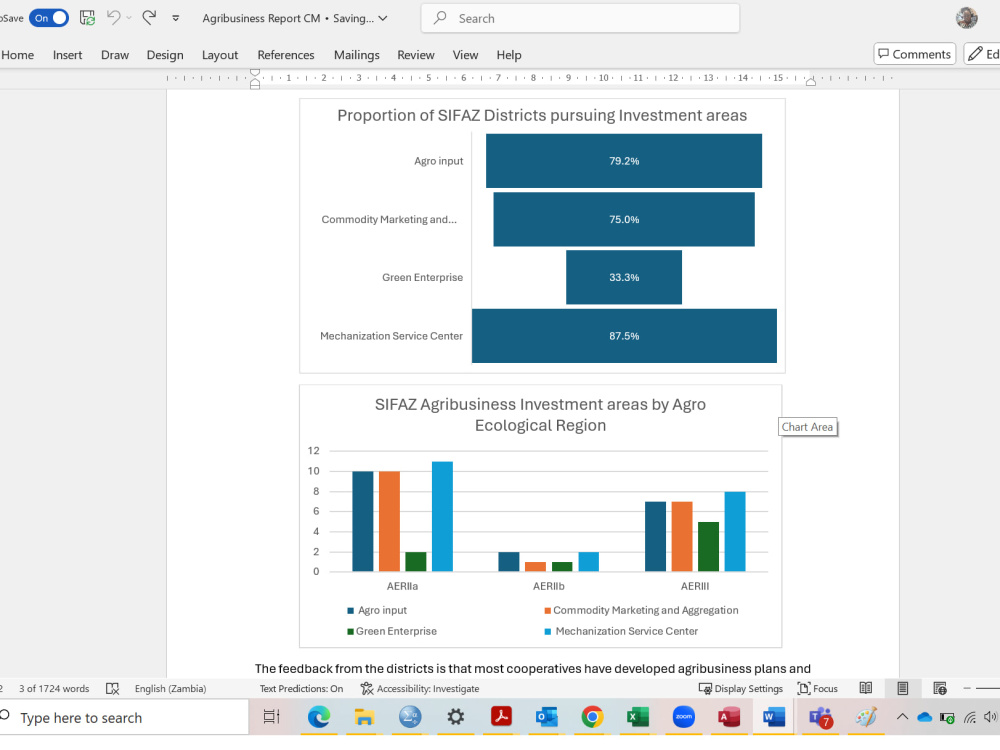
Task: Open the Insert ribbon tab
Action: [x=68, y=55]
